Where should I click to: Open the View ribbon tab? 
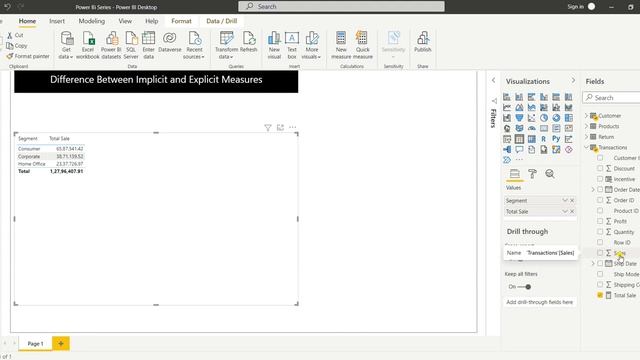125,21
